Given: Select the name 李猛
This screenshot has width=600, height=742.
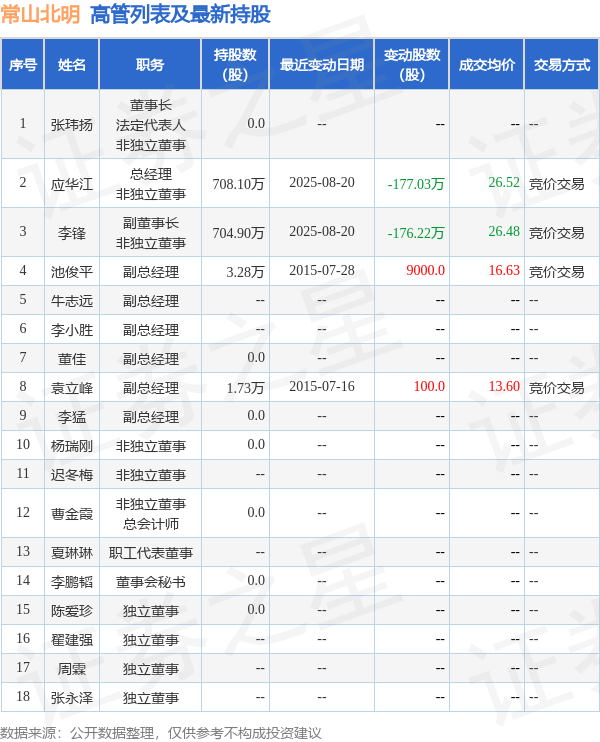Looking at the screenshot, I should (71, 417).
